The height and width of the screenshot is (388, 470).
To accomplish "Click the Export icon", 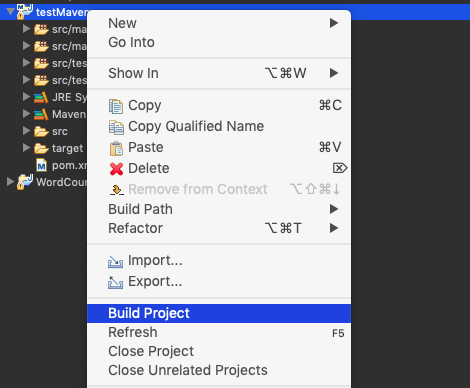I will 115,282.
